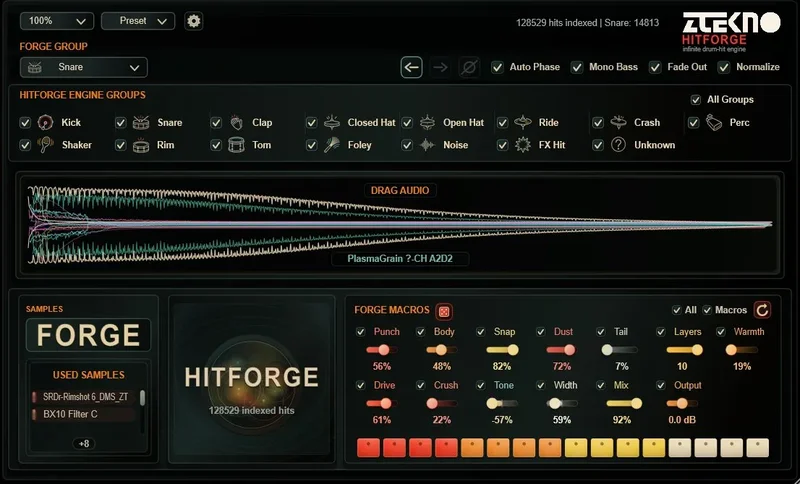Click the FX Hit burst icon

tap(523, 145)
